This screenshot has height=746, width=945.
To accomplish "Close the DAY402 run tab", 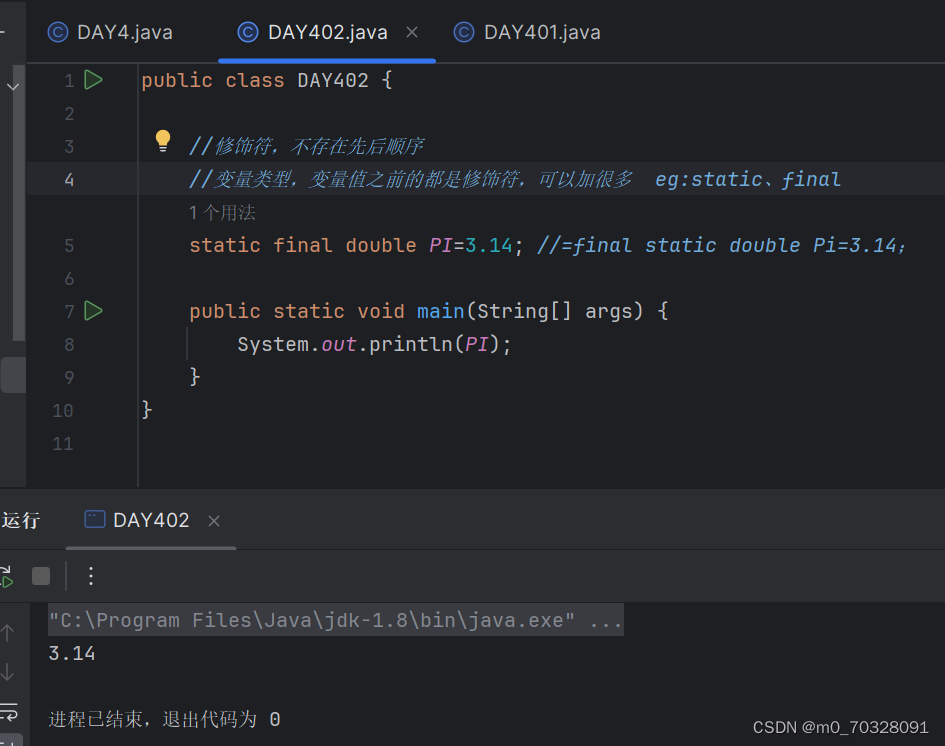I will (217, 520).
